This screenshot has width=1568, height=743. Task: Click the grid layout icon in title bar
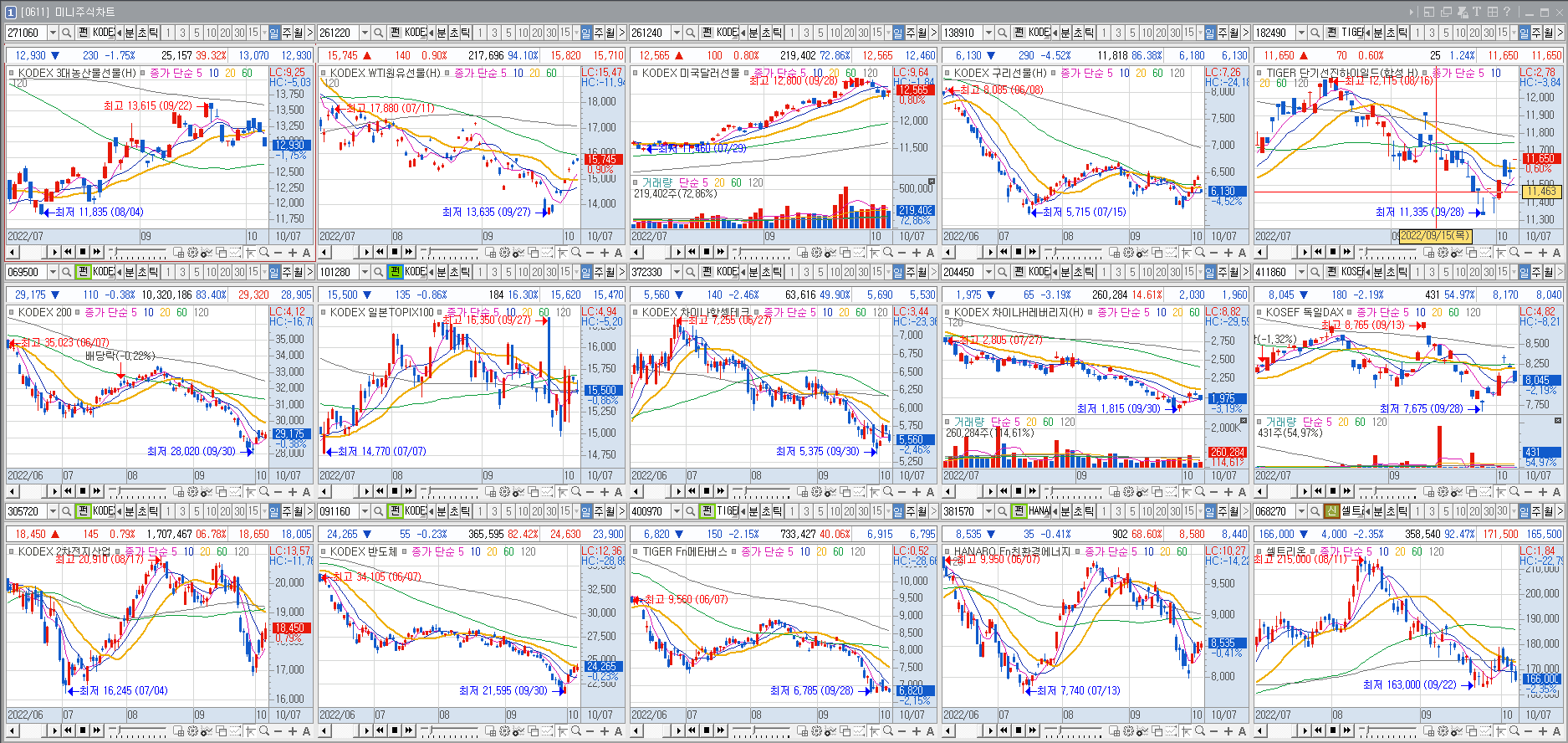[x=1493, y=12]
